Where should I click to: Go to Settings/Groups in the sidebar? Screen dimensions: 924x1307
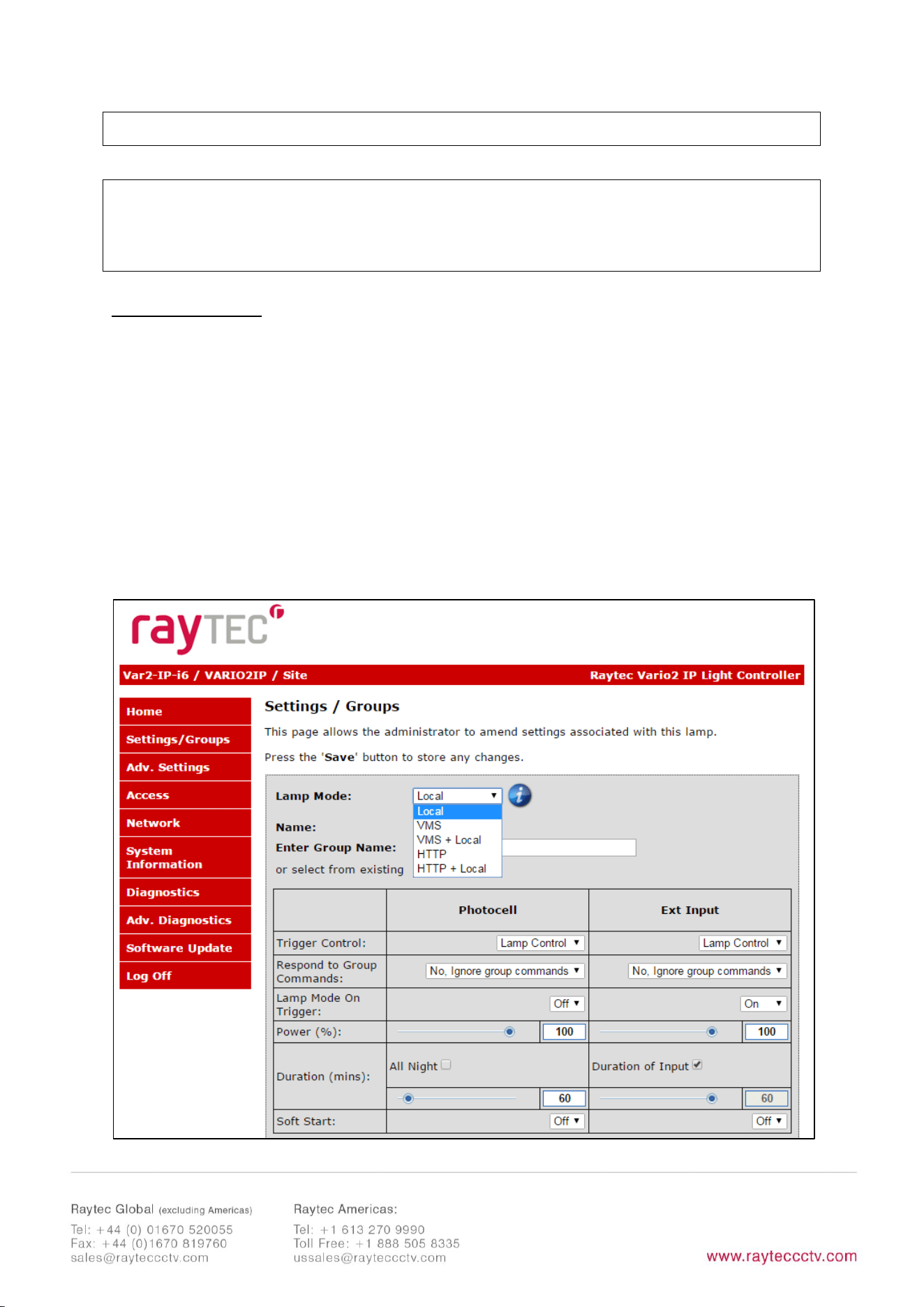pos(185,739)
